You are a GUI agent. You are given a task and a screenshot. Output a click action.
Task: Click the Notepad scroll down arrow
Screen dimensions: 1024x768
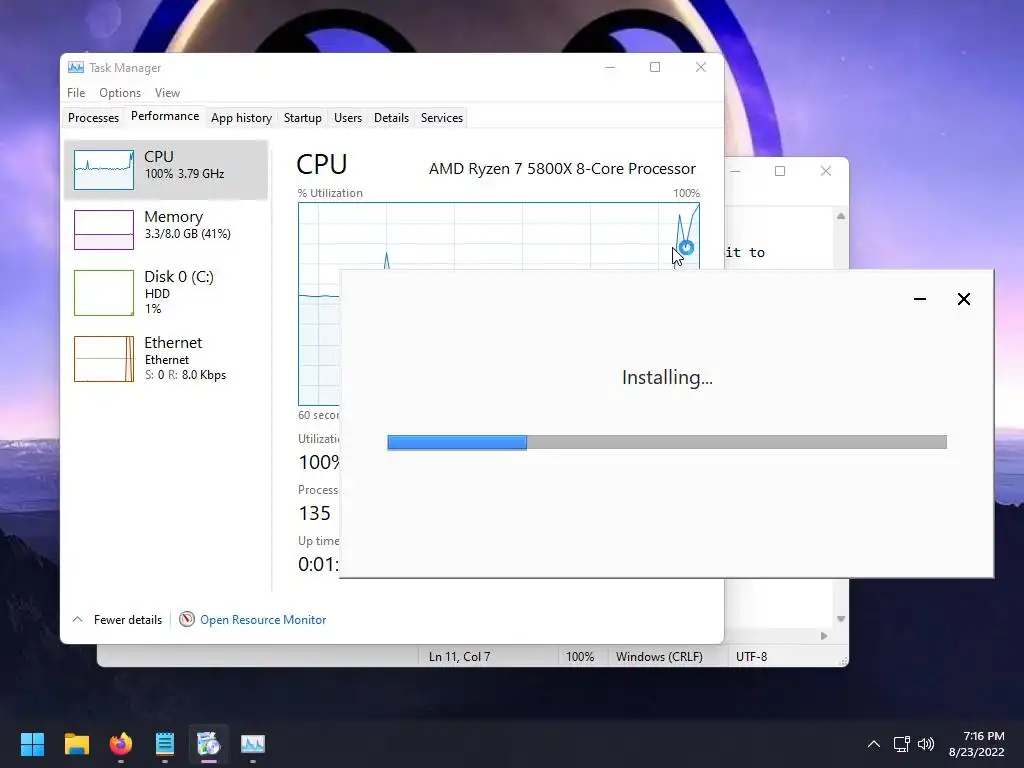840,618
